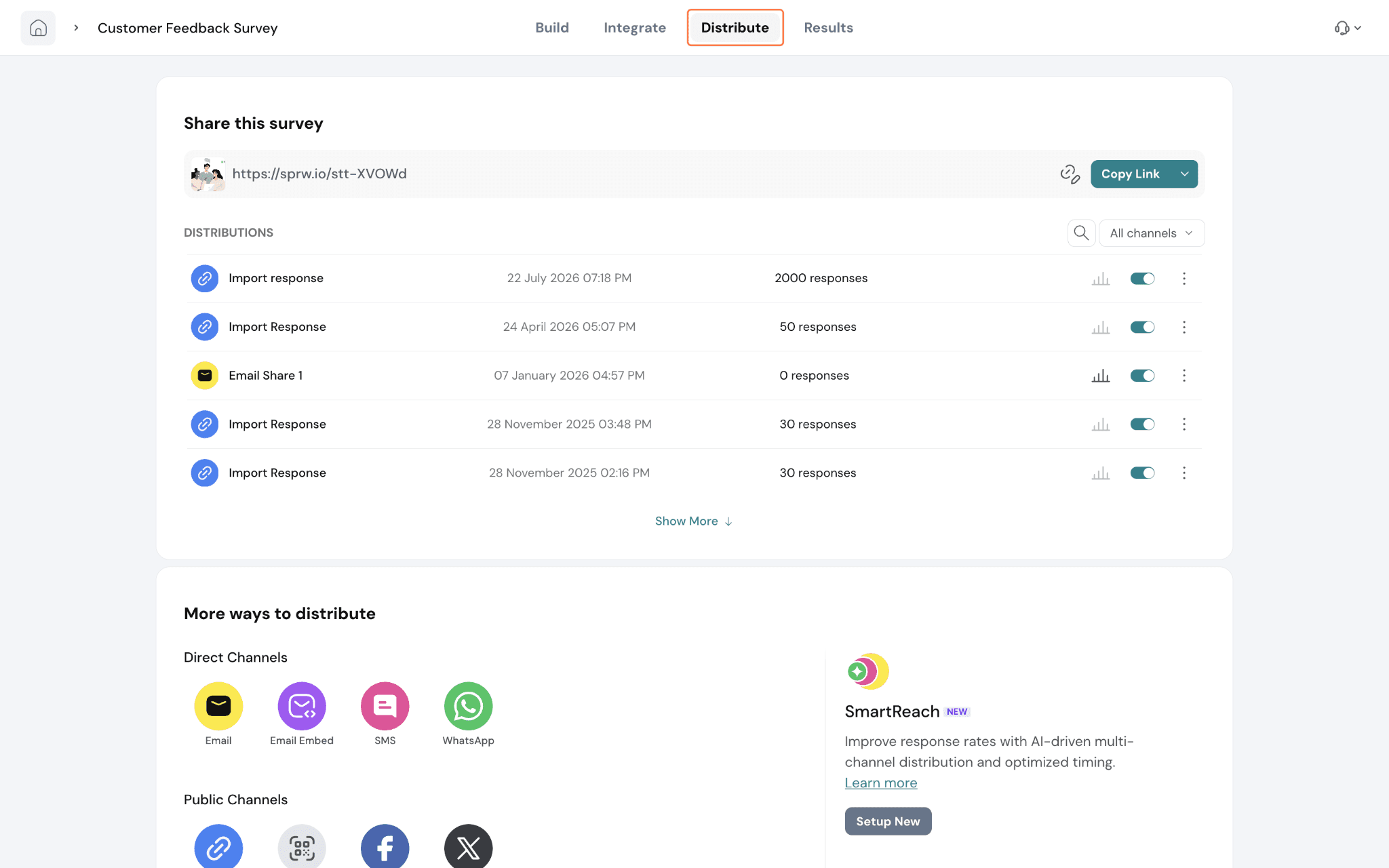The width and height of the screenshot is (1389, 868).
Task: Open three-dot menu for Email Share 1
Action: (x=1184, y=376)
